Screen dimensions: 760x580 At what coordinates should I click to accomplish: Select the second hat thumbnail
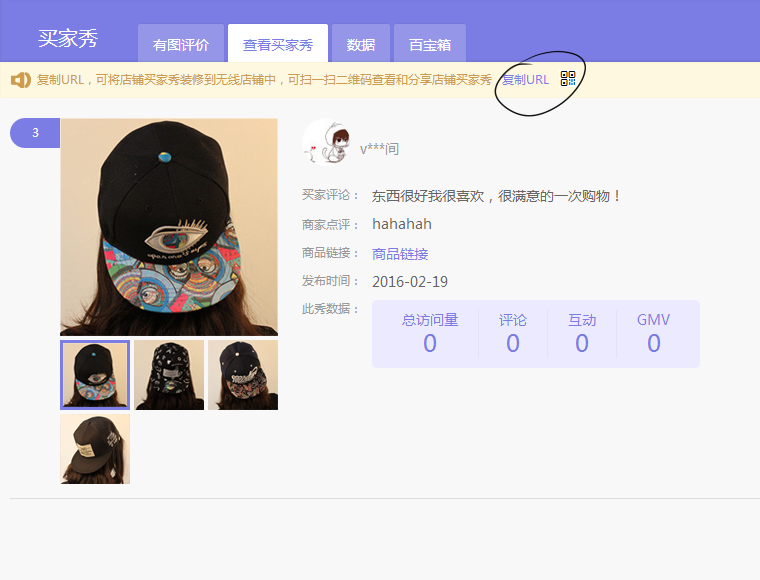169,375
